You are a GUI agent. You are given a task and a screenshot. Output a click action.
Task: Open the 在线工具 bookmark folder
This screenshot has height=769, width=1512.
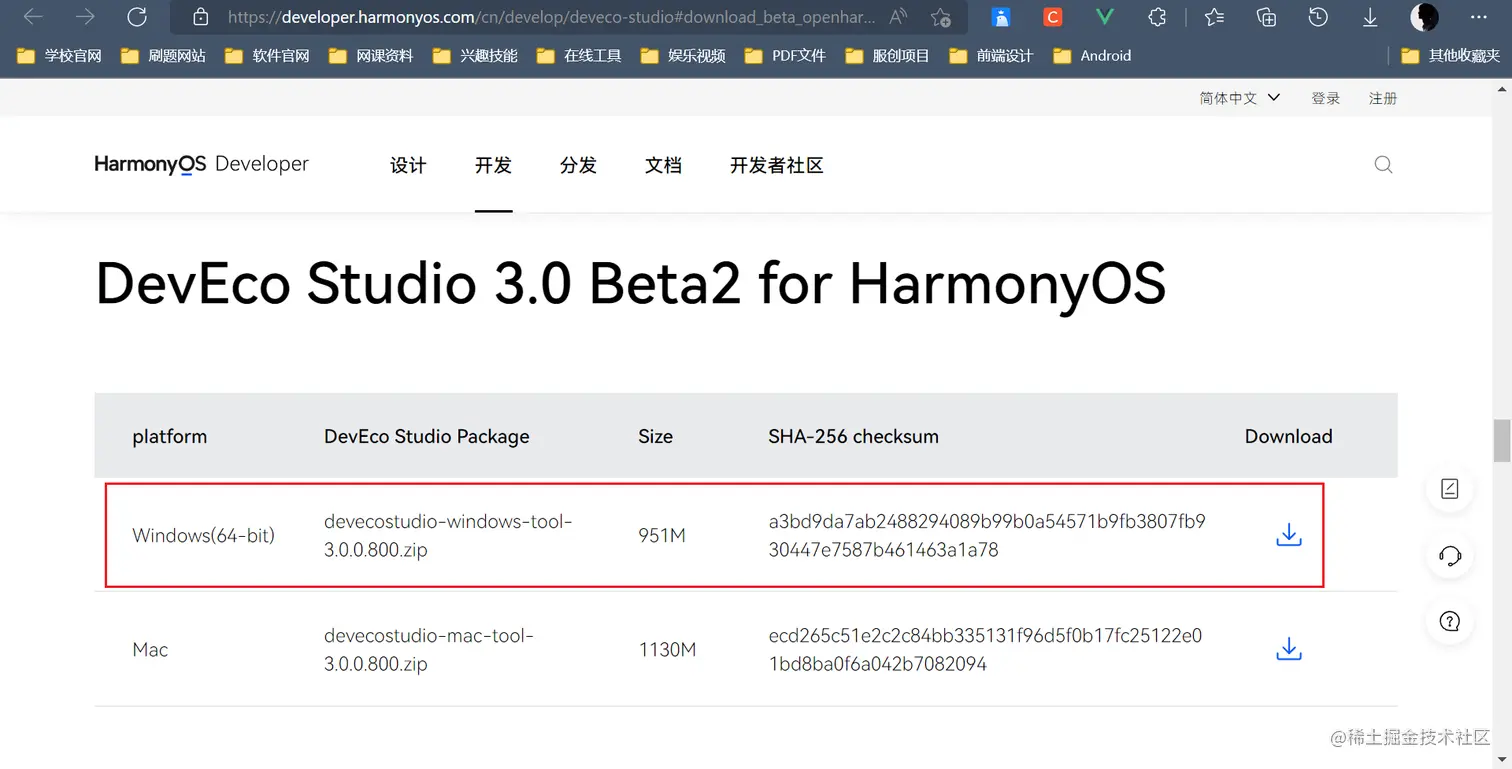[x=579, y=56]
